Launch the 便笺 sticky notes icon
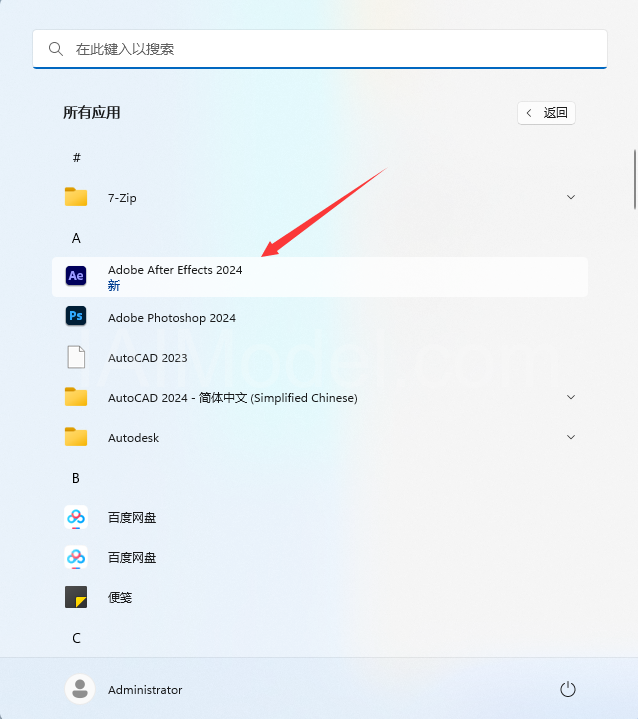The height and width of the screenshot is (719, 638). (x=76, y=597)
